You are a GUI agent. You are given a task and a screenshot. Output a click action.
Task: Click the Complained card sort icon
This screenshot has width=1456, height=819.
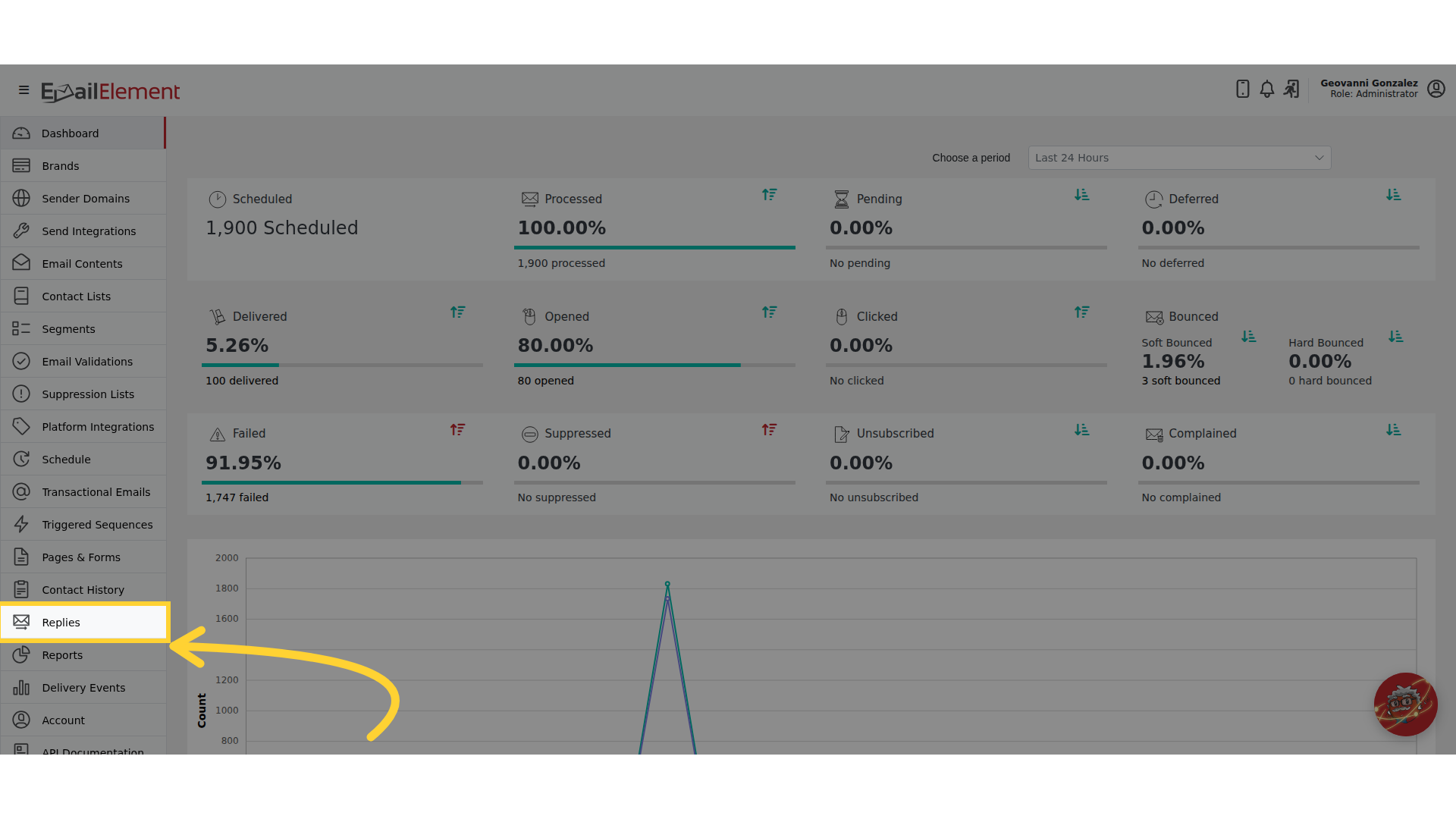[x=1394, y=430]
